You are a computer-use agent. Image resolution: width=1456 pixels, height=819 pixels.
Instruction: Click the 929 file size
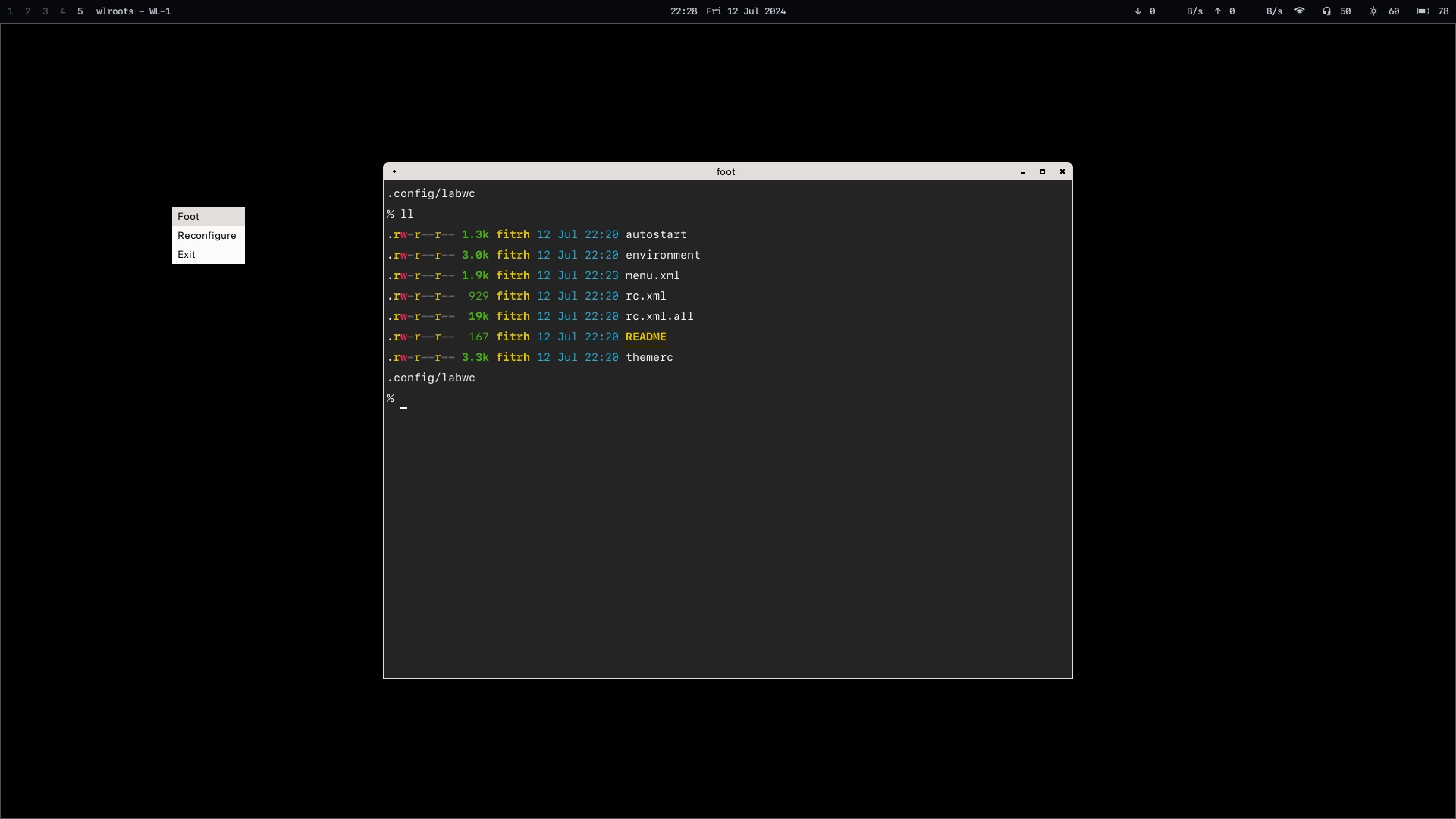click(x=479, y=297)
